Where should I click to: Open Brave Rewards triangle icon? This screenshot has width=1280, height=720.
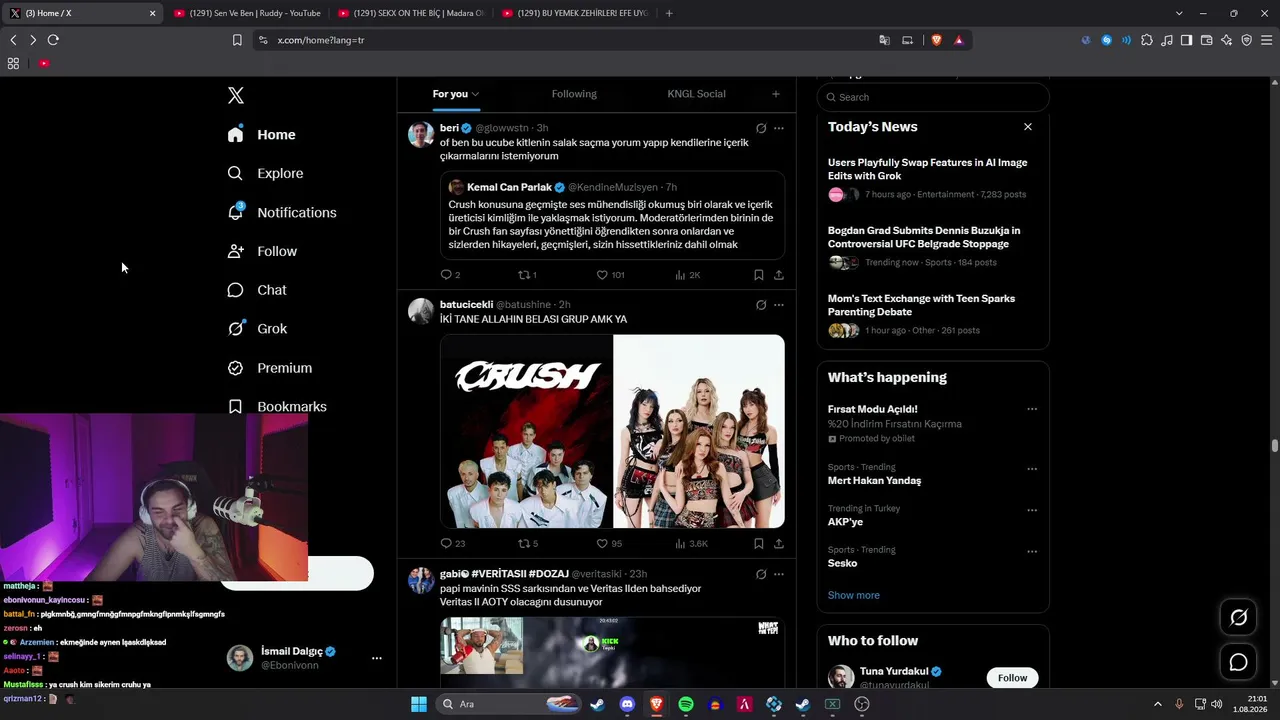[x=959, y=40]
